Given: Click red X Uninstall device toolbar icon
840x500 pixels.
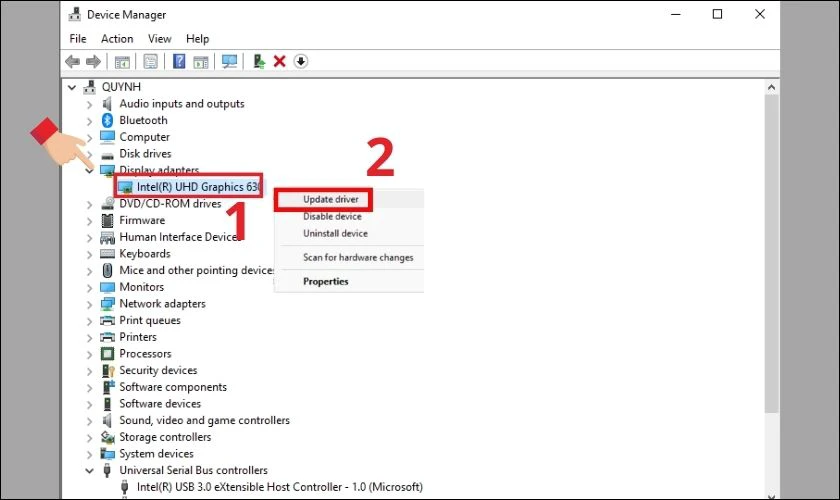Looking at the screenshot, I should (x=280, y=62).
